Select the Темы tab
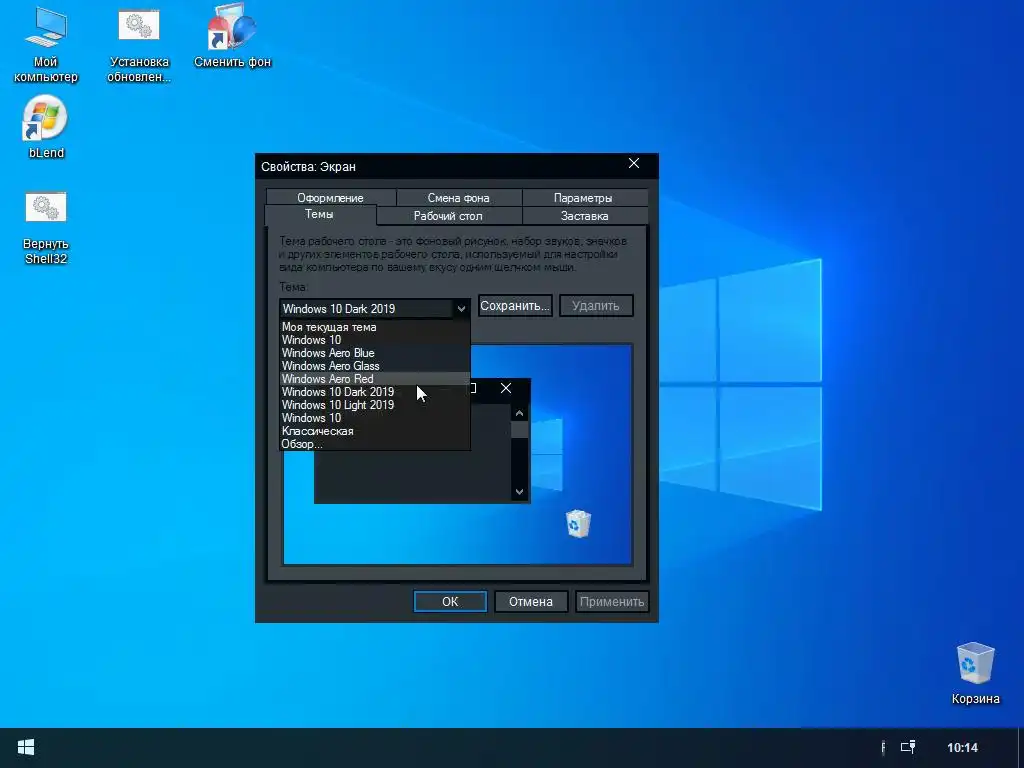This screenshot has height=768, width=1024. pos(319,214)
